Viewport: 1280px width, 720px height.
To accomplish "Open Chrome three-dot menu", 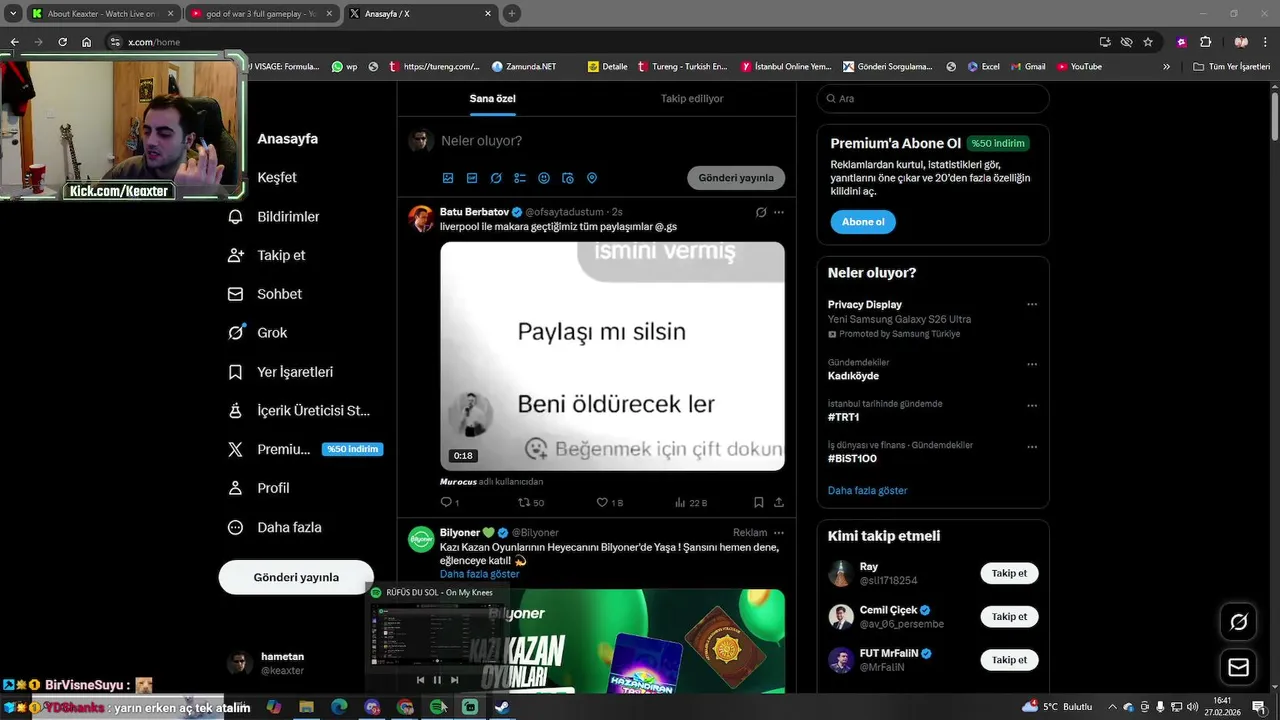I will tap(1266, 42).
